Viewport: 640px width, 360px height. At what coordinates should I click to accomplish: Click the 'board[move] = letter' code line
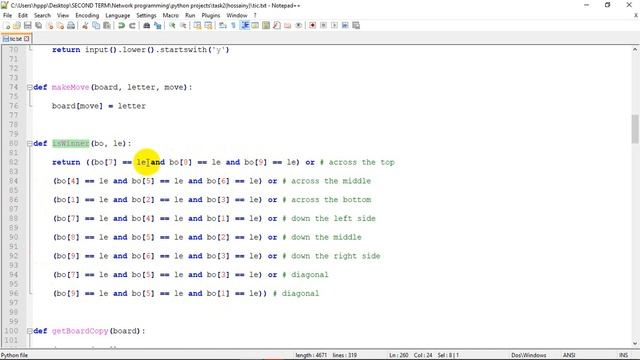pos(98,106)
